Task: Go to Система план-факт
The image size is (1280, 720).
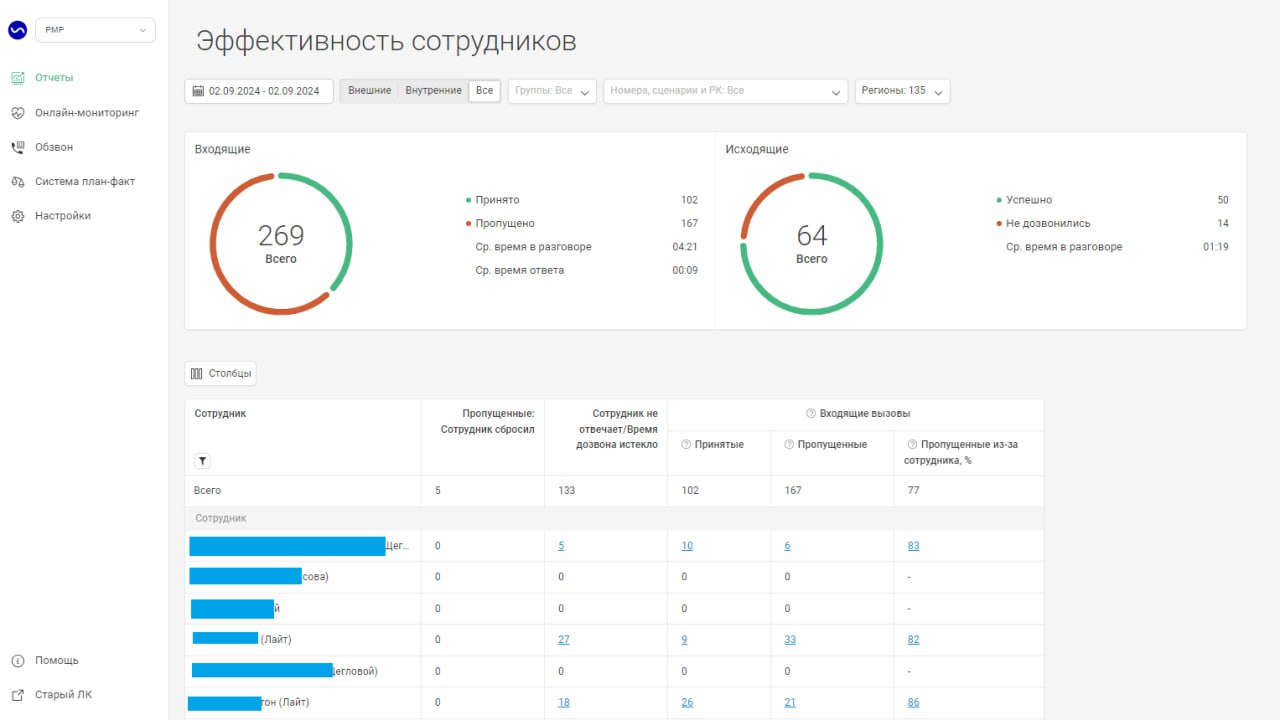Action: (x=84, y=182)
